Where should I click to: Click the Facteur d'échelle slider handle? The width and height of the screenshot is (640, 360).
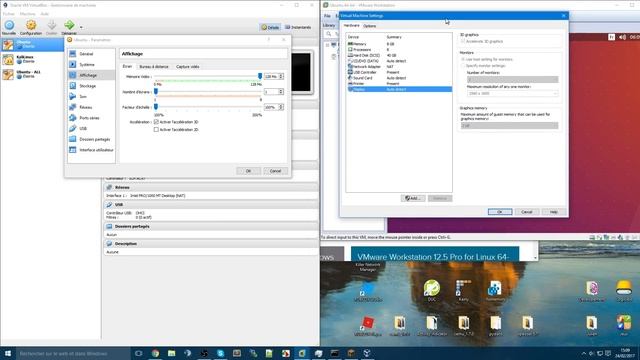coord(156,107)
